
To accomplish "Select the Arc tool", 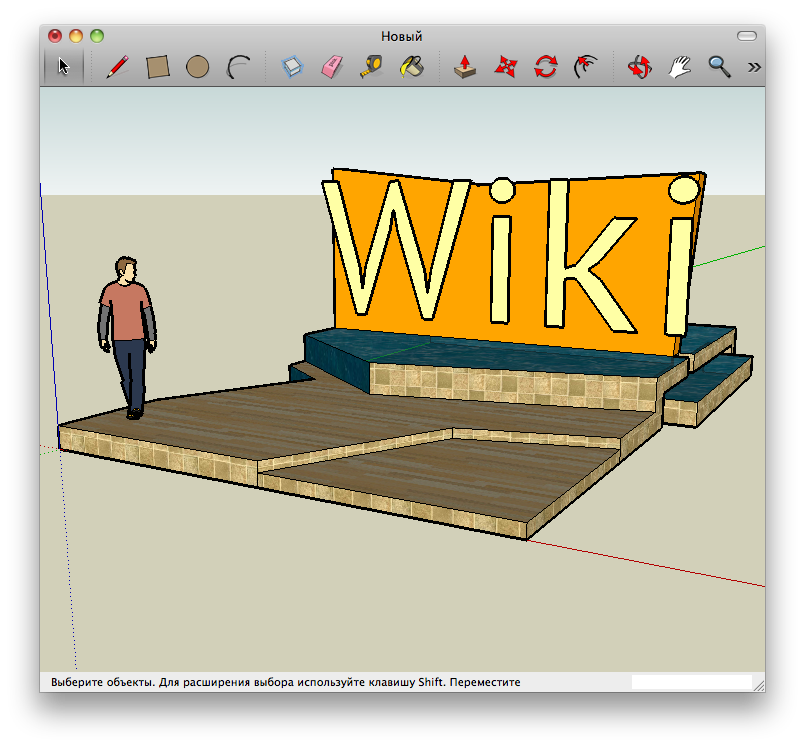I will [x=238, y=67].
